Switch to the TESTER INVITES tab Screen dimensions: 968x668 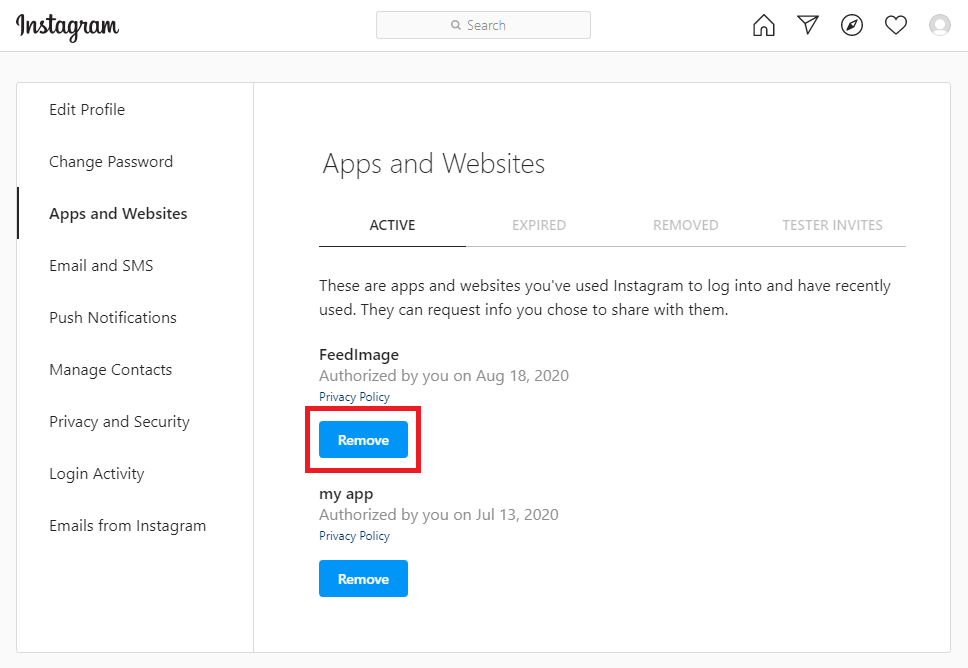pos(832,225)
